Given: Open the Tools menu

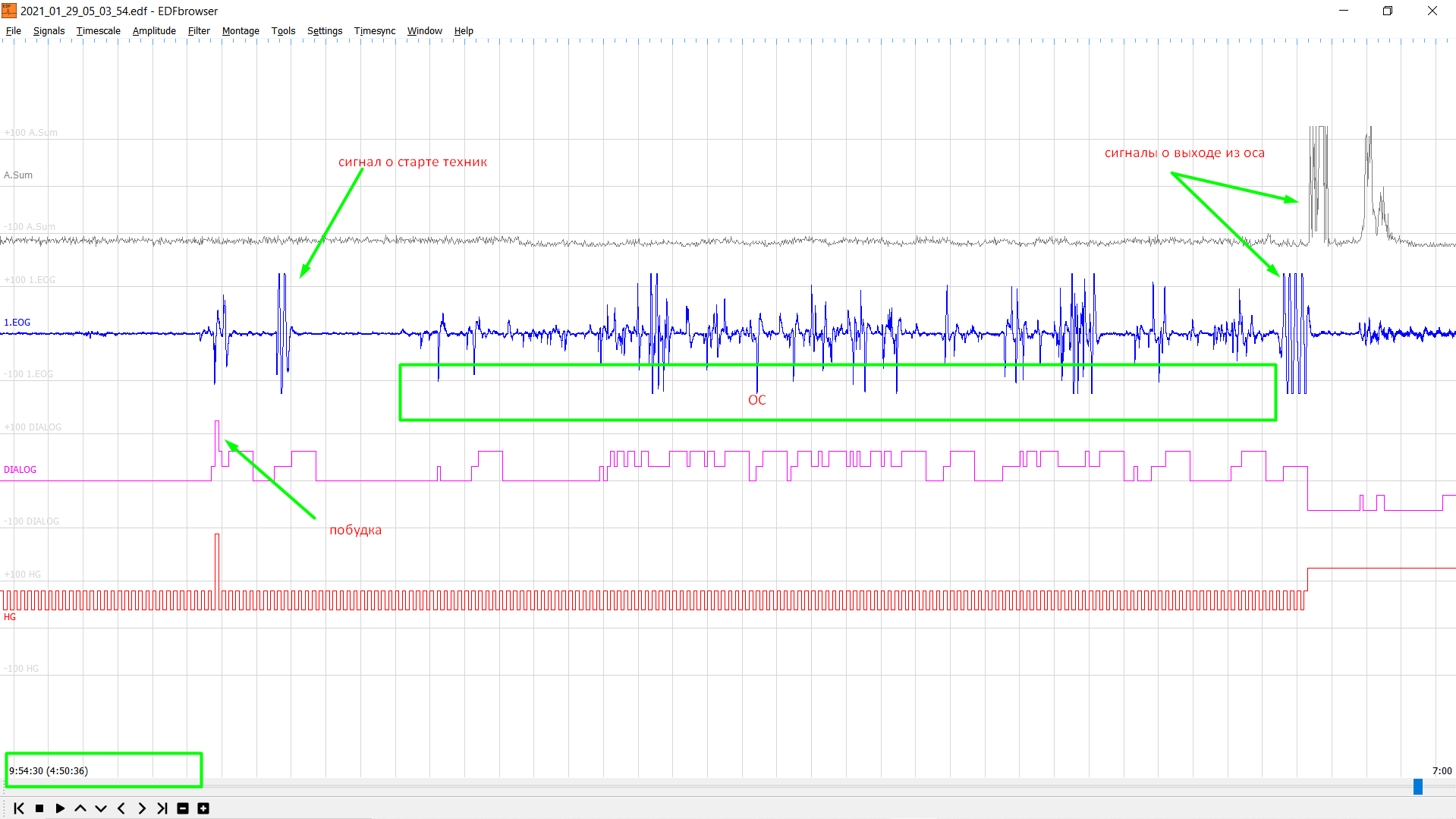Looking at the screenshot, I should click(283, 31).
